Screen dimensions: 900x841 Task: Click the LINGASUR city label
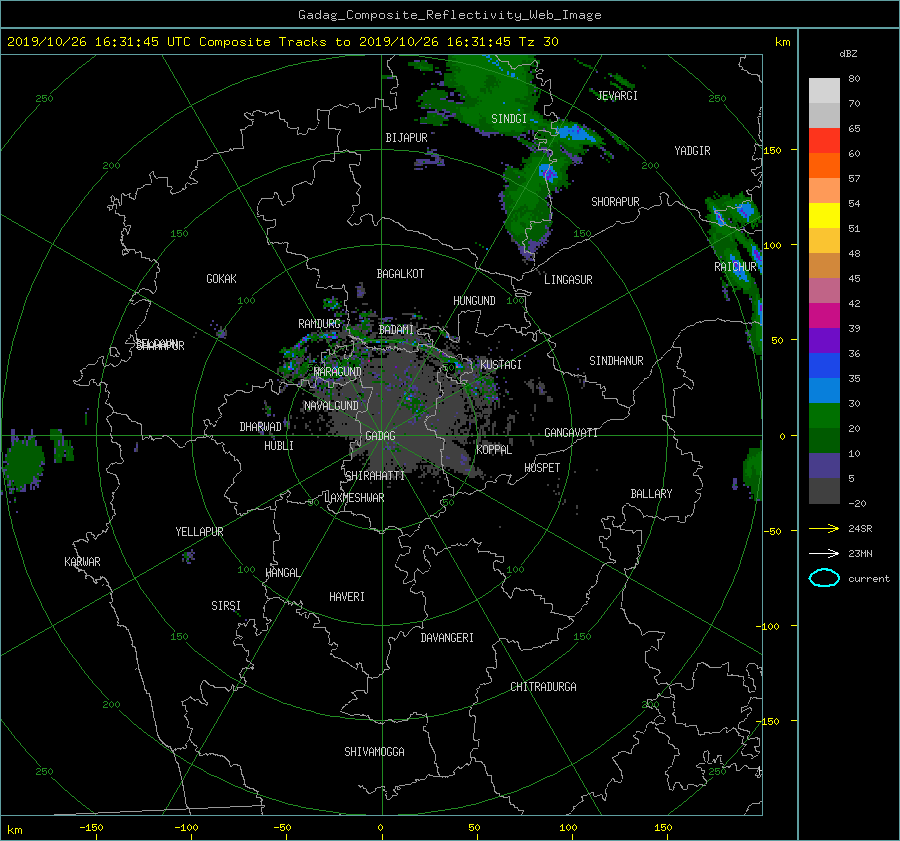(x=568, y=280)
